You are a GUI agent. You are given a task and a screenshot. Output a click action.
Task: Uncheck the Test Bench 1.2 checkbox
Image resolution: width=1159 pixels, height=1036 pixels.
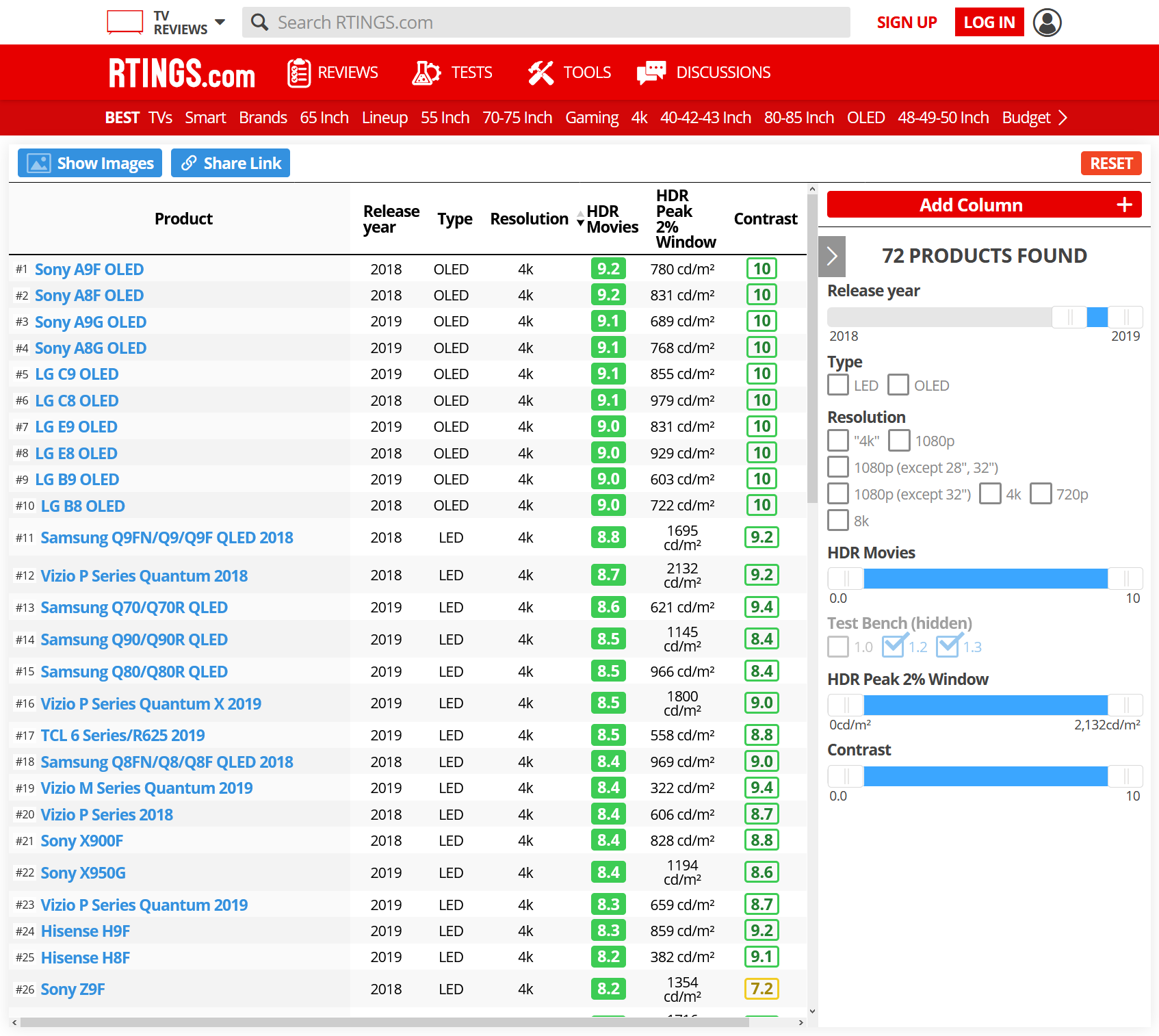[894, 647]
